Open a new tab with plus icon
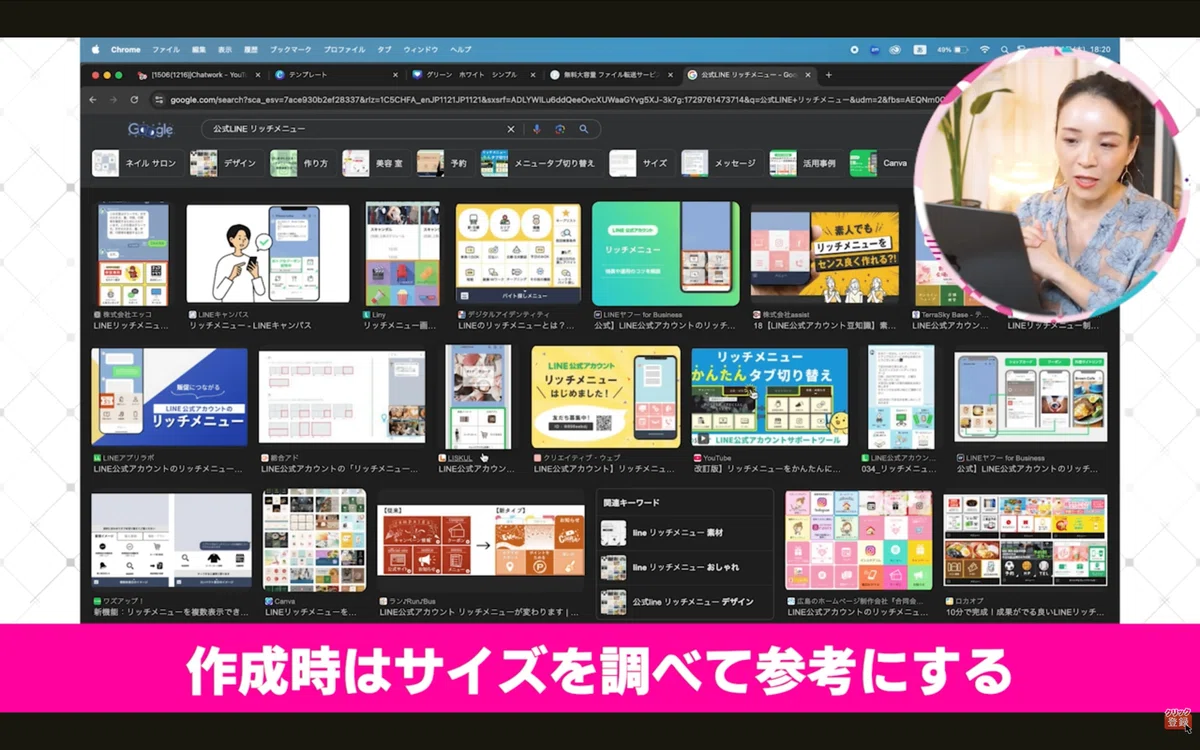 click(828, 75)
